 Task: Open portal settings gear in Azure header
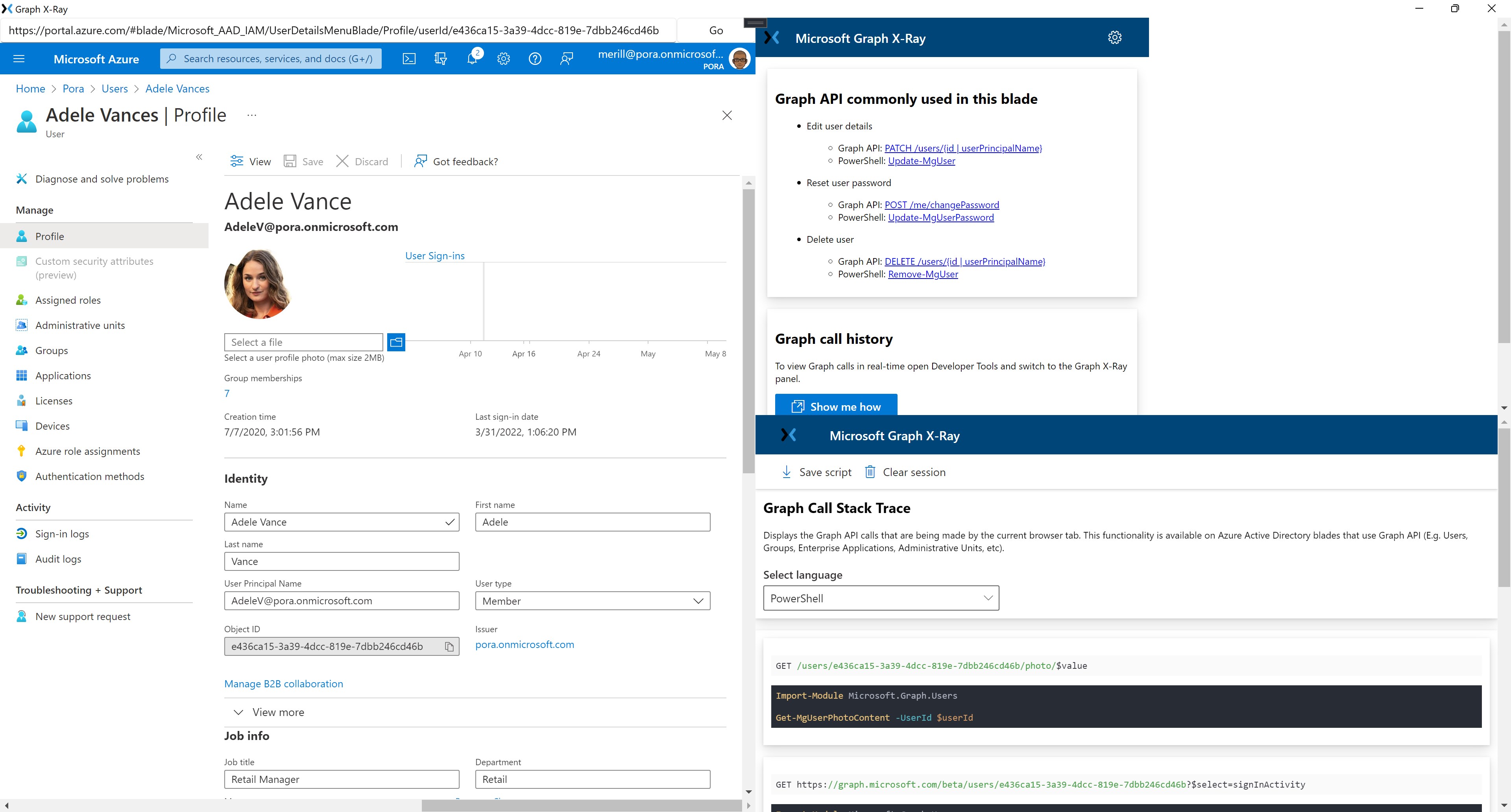pyautogui.click(x=503, y=59)
